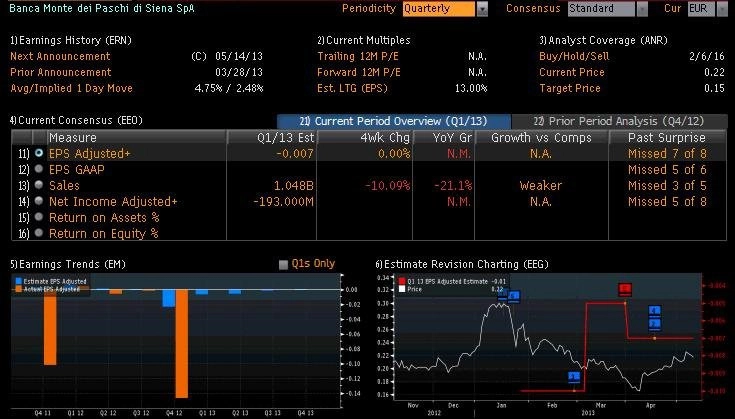Click the Return on Equity % label
The image size is (735, 419).
tap(104, 233)
